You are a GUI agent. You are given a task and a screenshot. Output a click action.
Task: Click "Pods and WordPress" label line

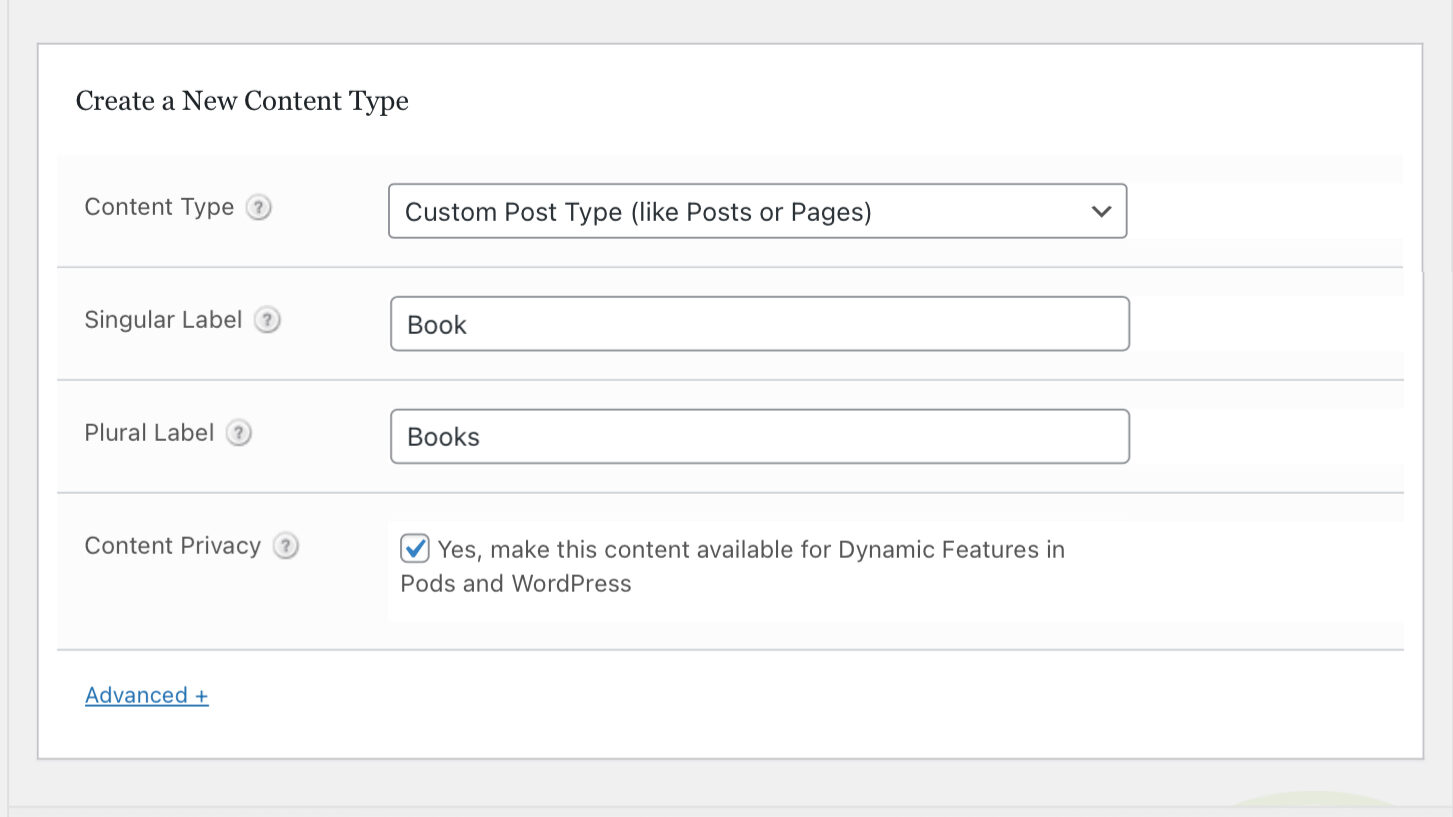(x=516, y=584)
